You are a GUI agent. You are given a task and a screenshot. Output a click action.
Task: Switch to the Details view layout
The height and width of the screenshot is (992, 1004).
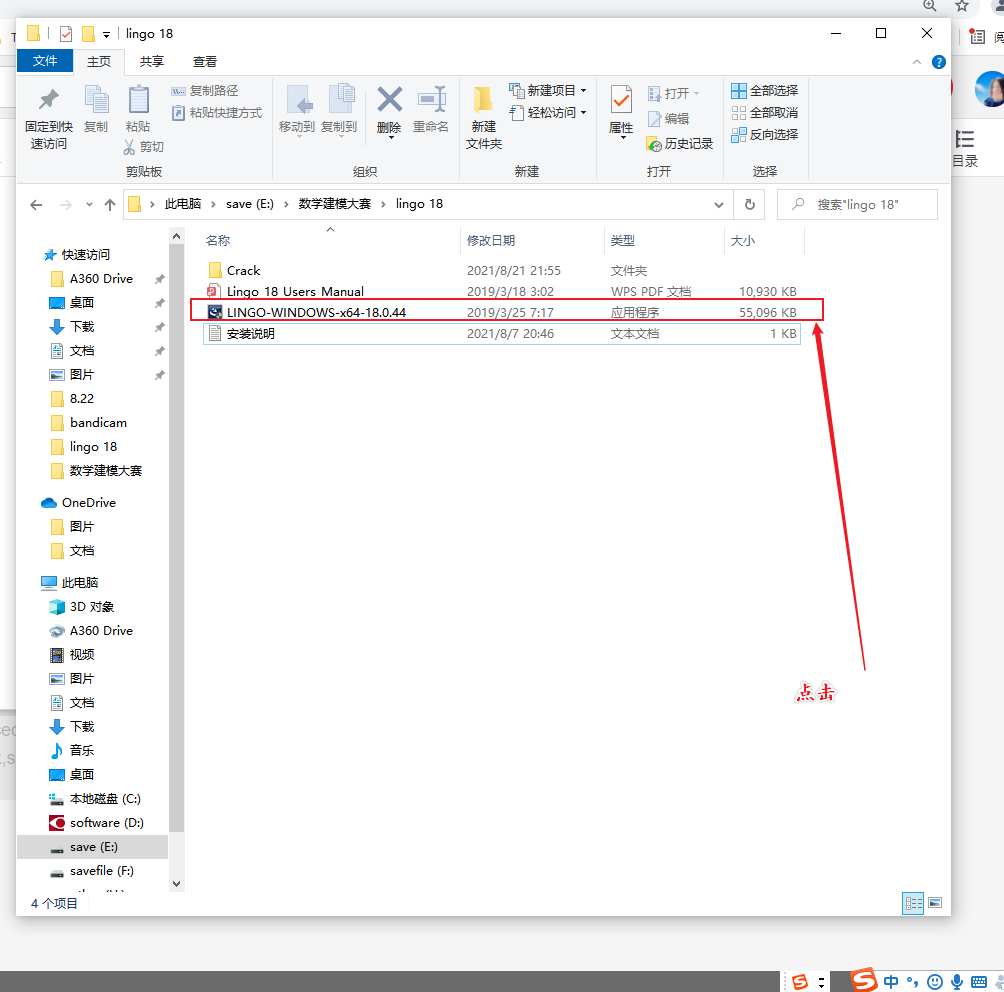tap(913, 904)
